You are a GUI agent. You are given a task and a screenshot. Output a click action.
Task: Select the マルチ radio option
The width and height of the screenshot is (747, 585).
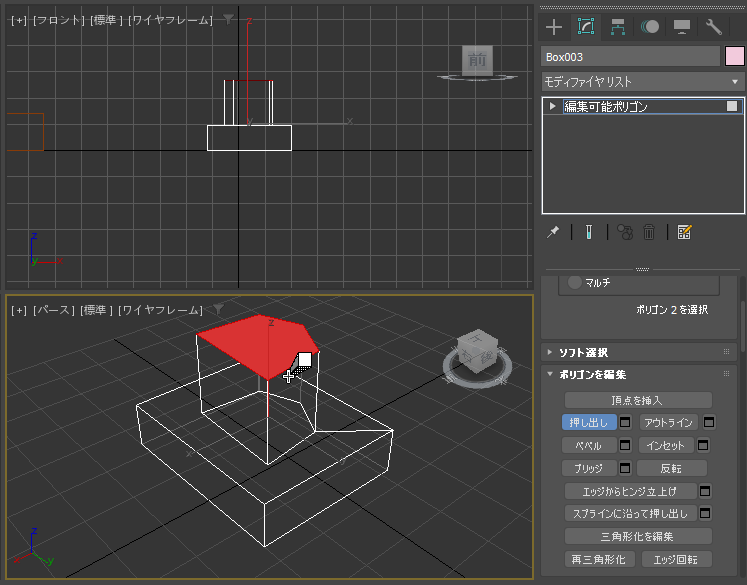575,282
